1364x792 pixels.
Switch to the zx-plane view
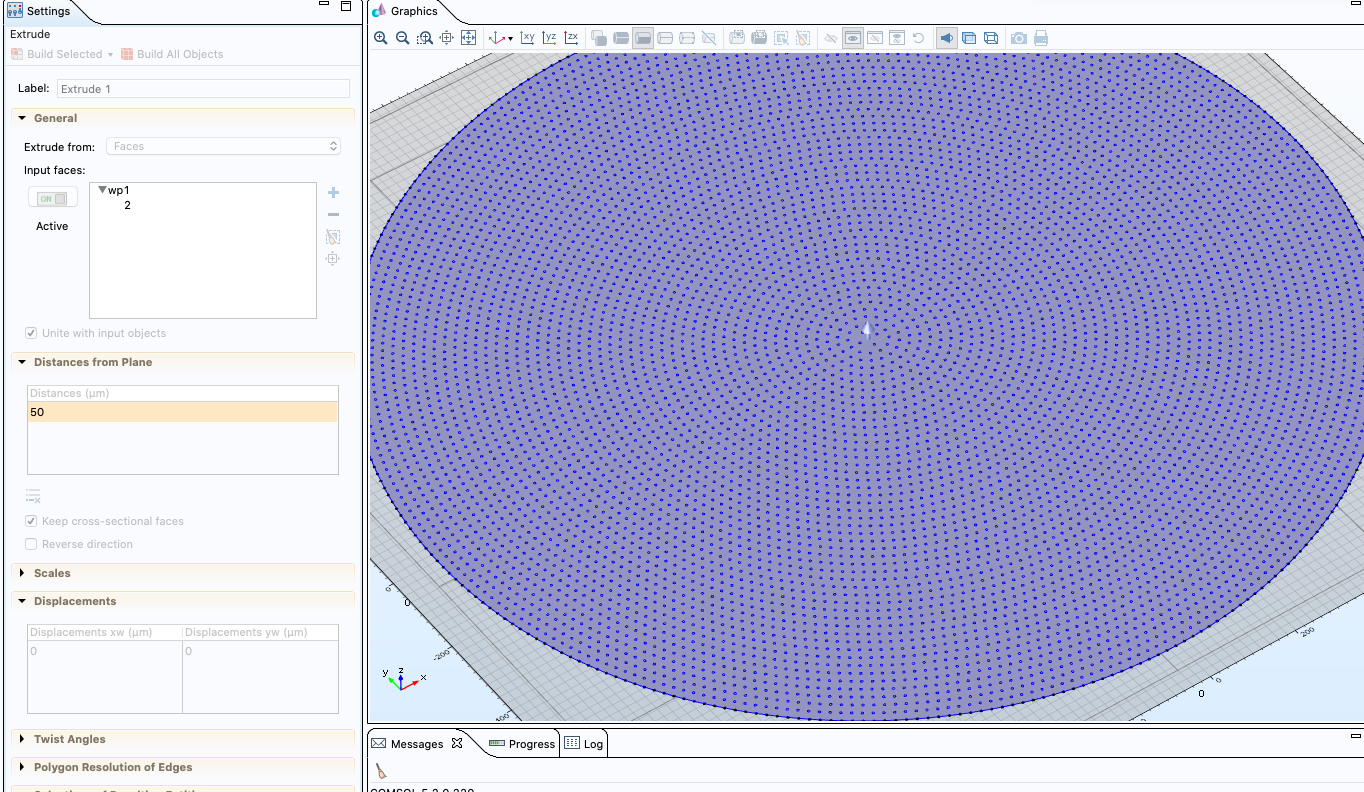click(571, 38)
